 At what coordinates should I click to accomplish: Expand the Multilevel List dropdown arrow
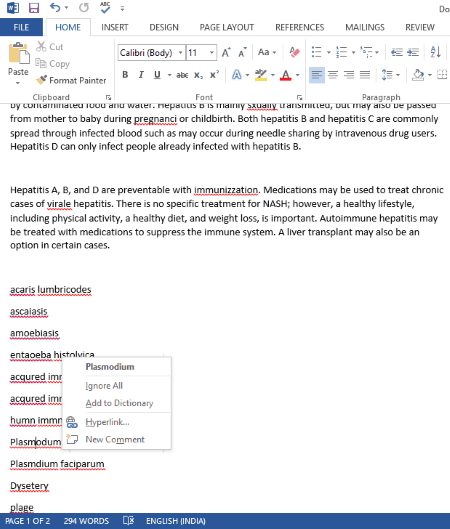coord(377,53)
